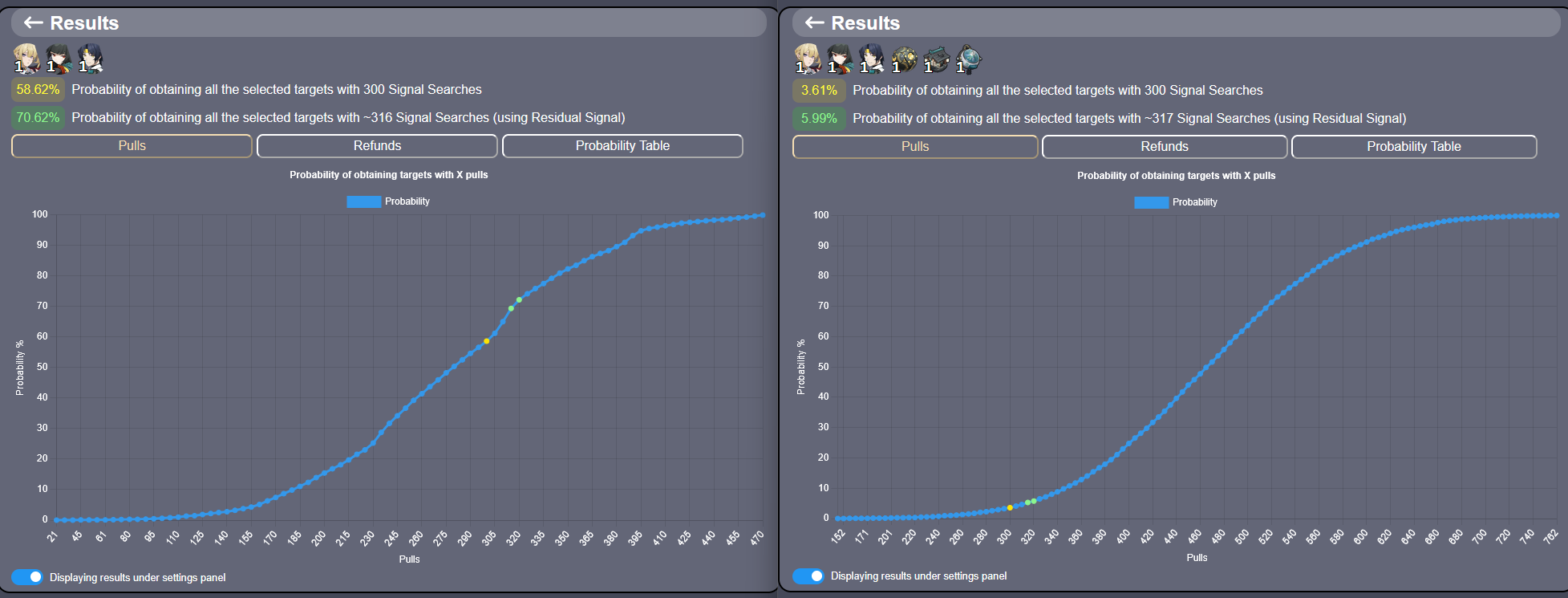The width and height of the screenshot is (1568, 598).
Task: Click the 21 x-axis tick on the left chart
Action: coord(53,536)
